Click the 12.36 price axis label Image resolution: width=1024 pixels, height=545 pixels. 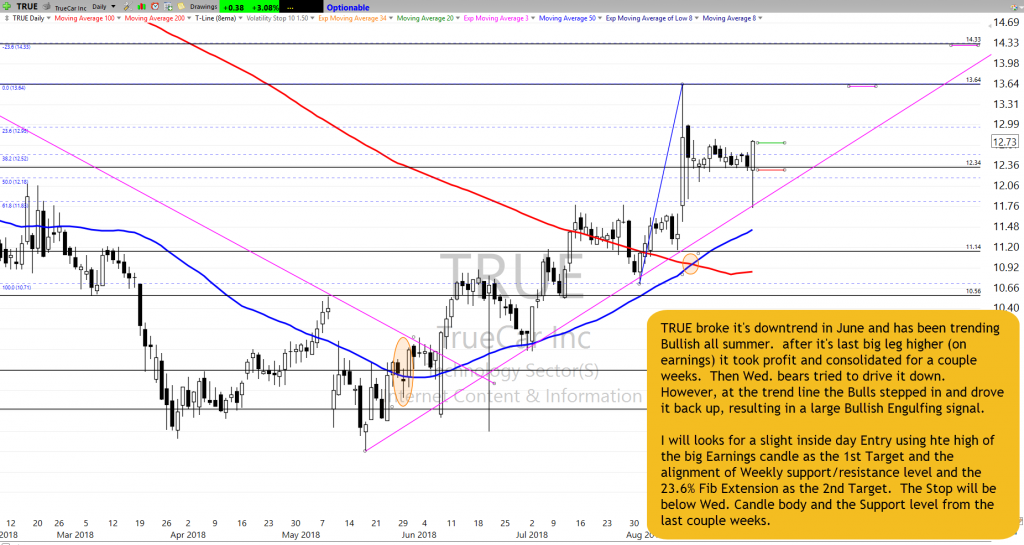coord(1006,165)
